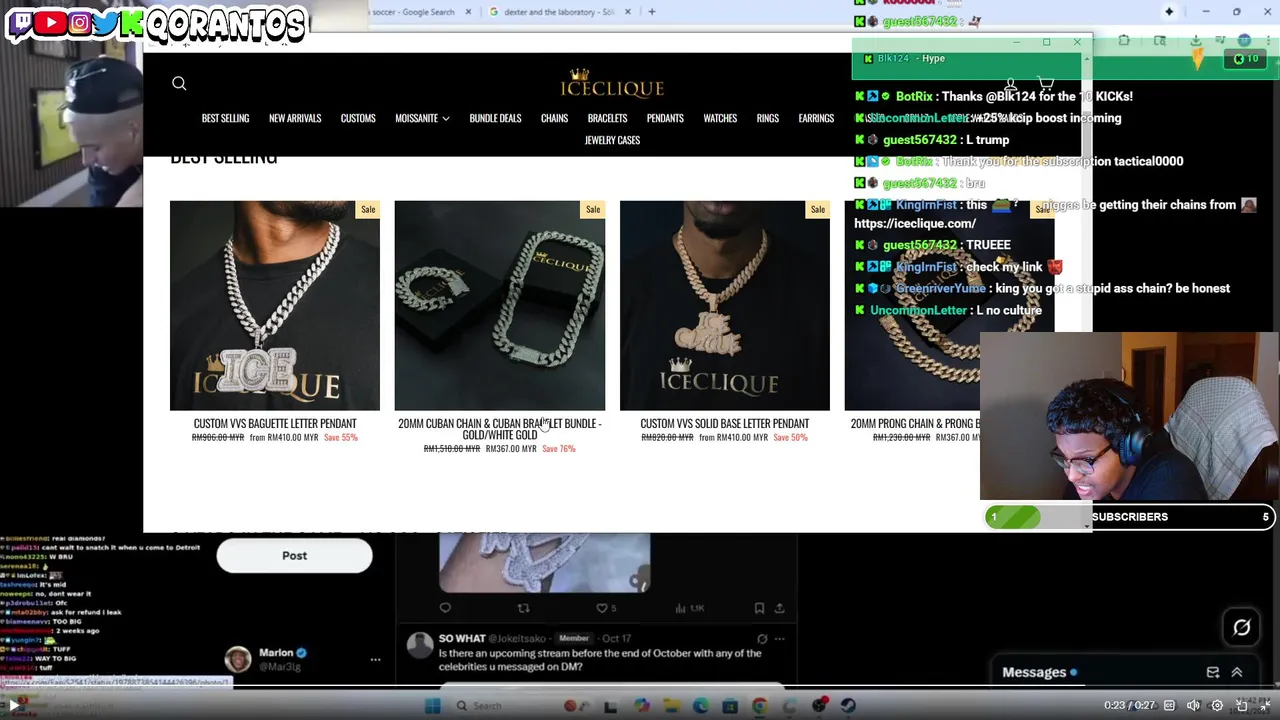The width and height of the screenshot is (1280, 720).
Task: Open new browser tab with plus button
Action: (x=652, y=12)
